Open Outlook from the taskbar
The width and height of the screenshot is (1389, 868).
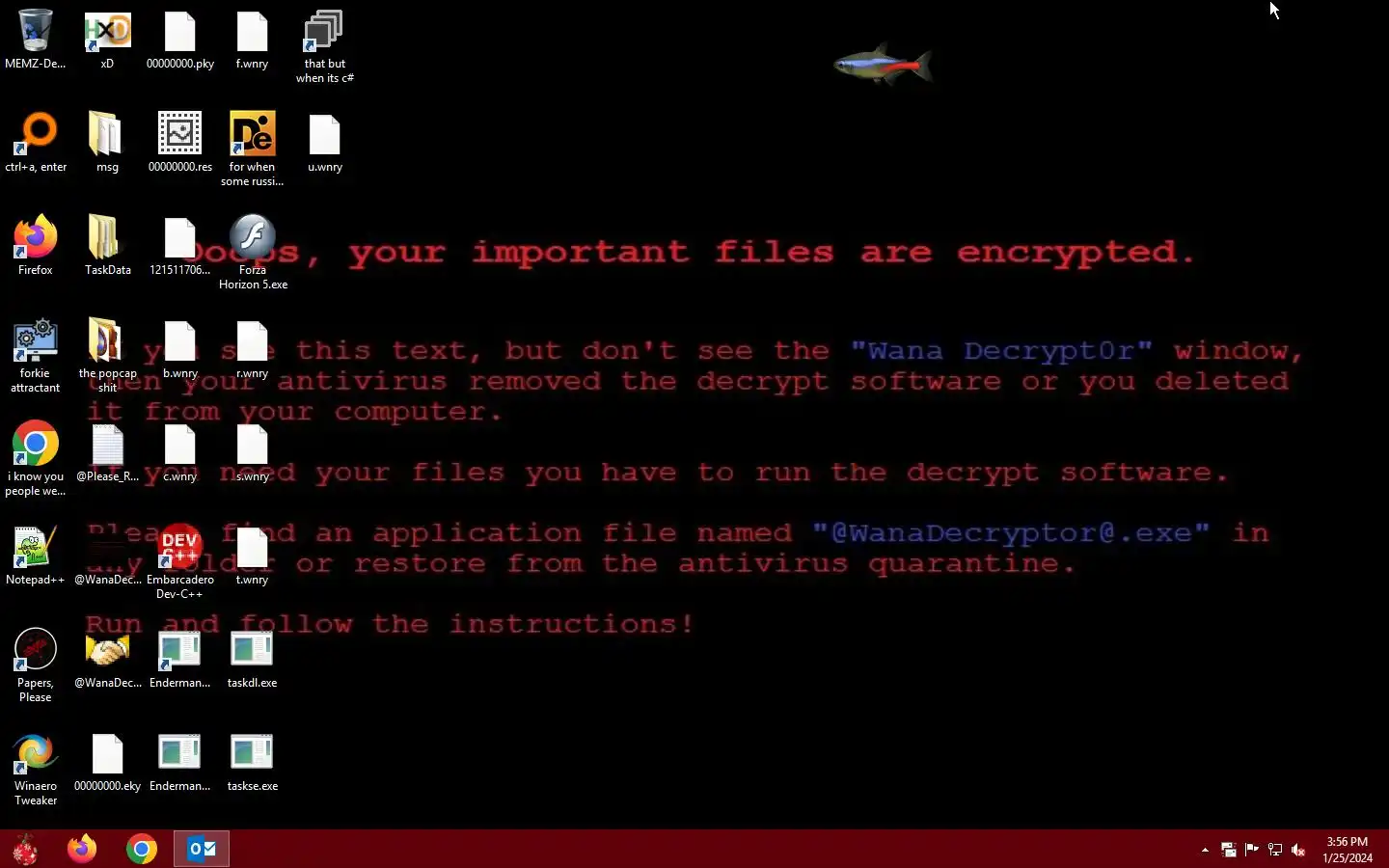pos(202,849)
